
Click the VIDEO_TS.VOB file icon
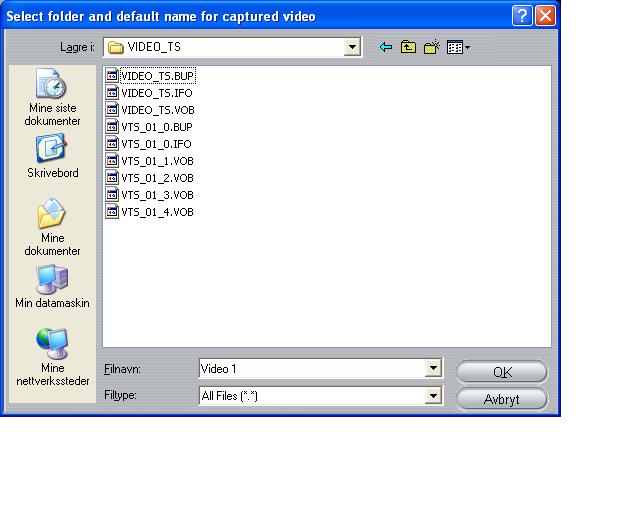(112, 109)
